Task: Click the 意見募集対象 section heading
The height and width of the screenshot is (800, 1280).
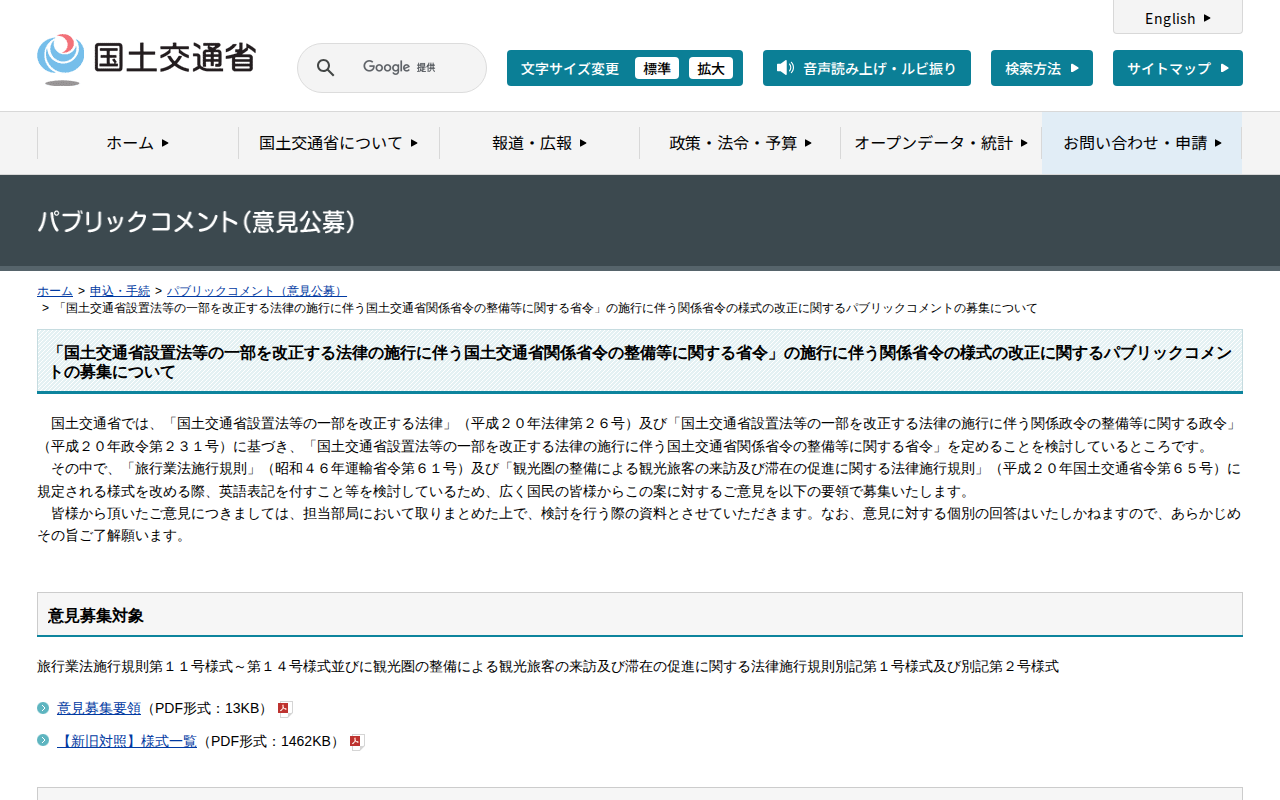Action: [640, 615]
